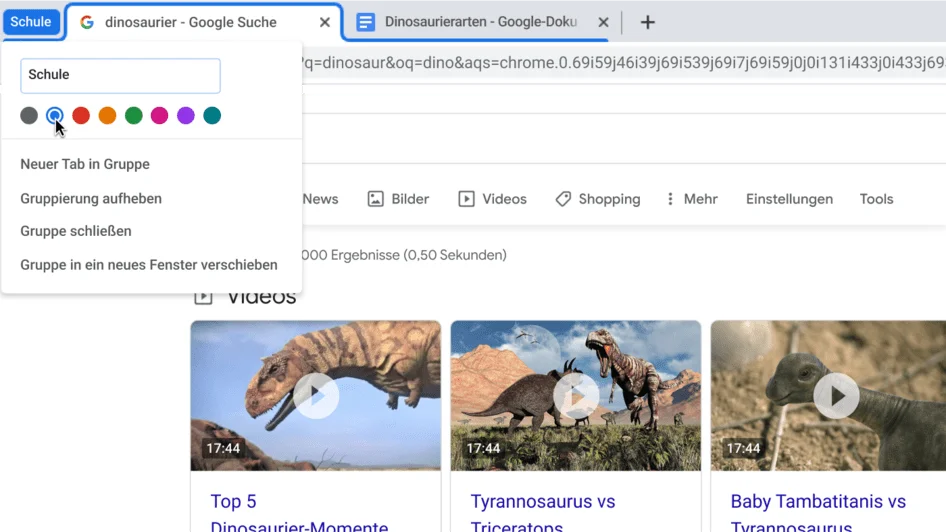
Task: Open the Bilder search filter
Action: 398,199
